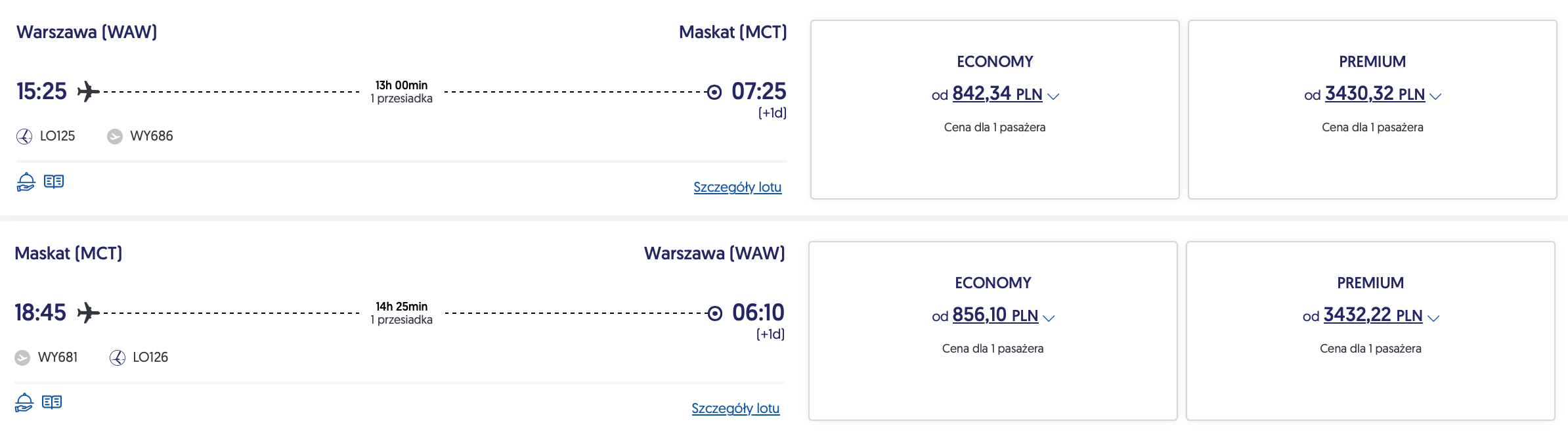The width and height of the screenshot is (1568, 434).
Task: Select the 856,10 PLN Economy price
Action: pos(995,315)
